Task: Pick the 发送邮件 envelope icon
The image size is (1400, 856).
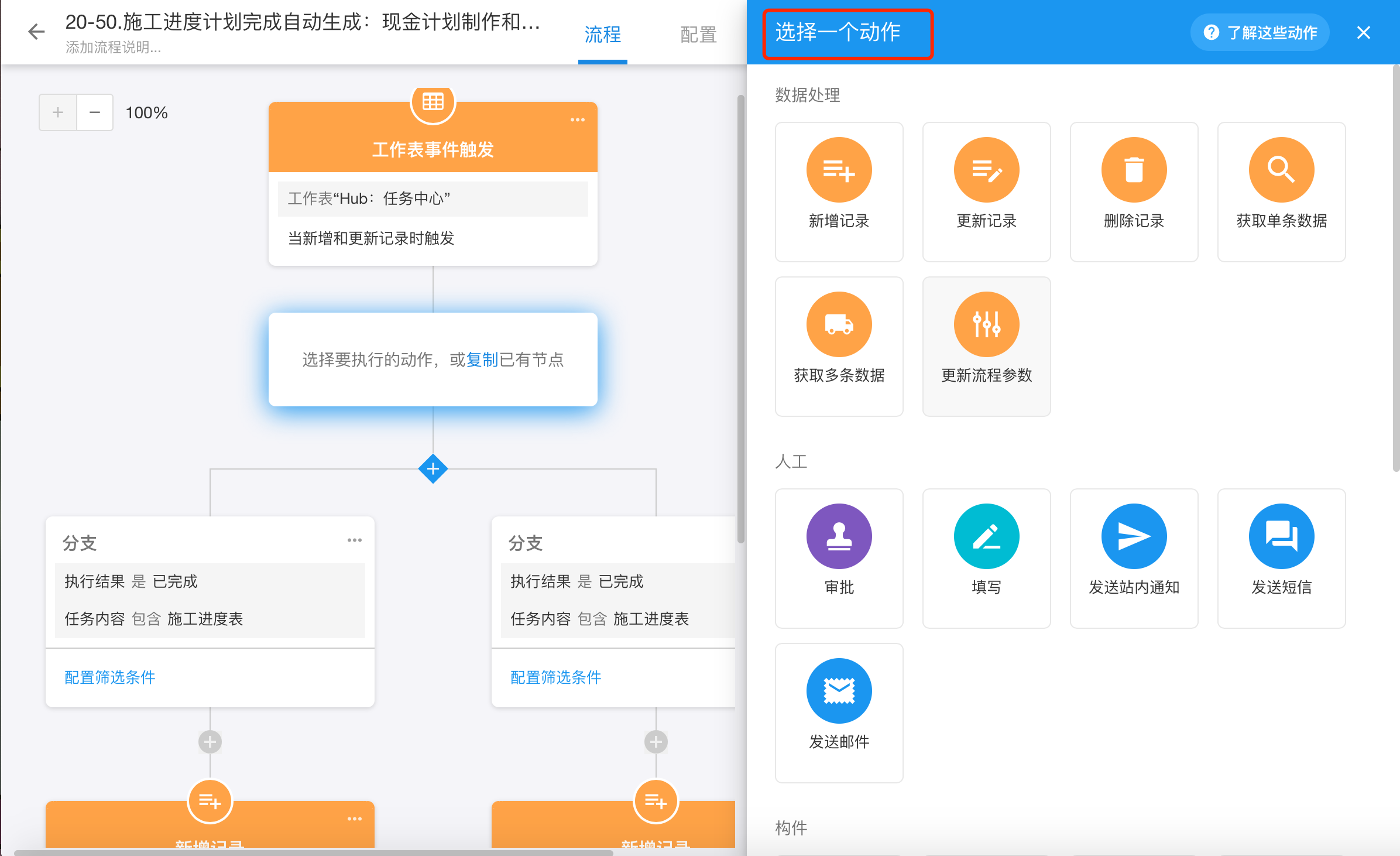Action: (839, 691)
